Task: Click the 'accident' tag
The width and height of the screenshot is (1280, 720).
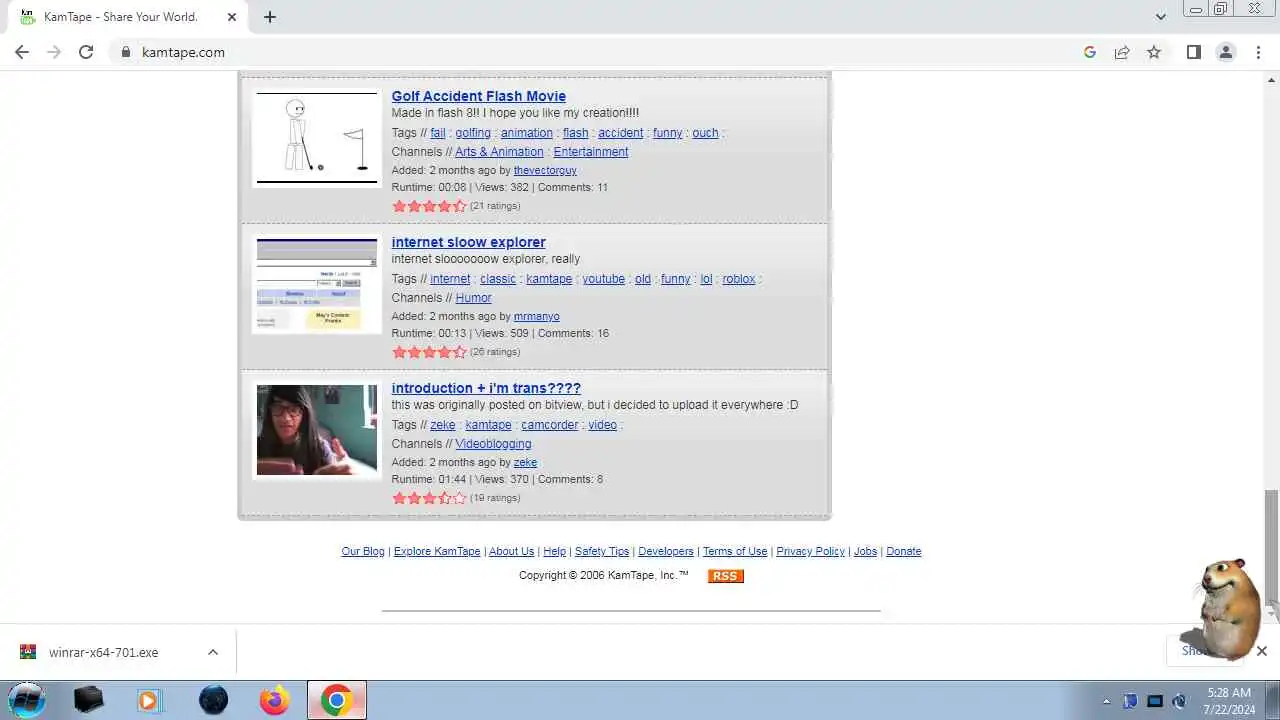Action: point(621,133)
